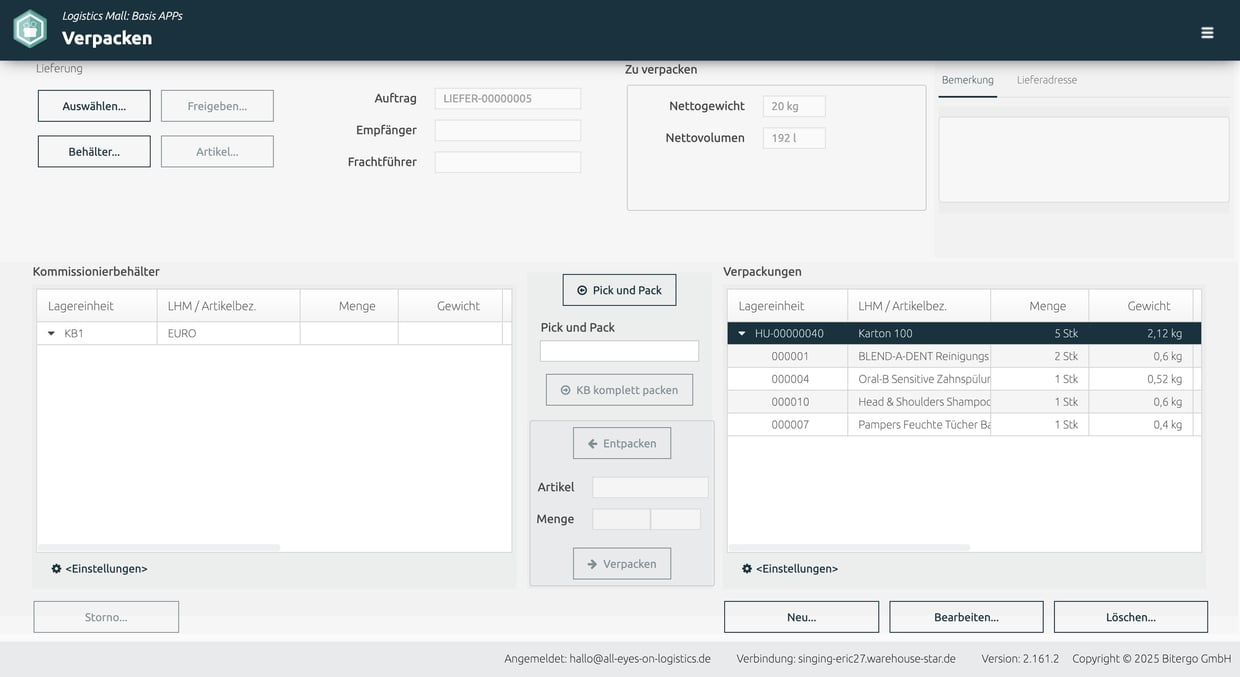Click Angemeldet: hallo@all-eyes-on-logistics.de status text
This screenshot has width=1240, height=677.
[x=607, y=659]
